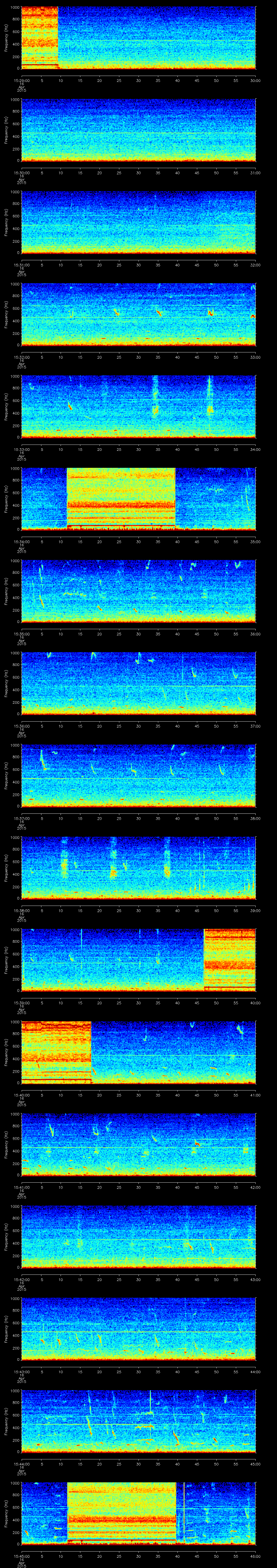
Task: Click the 15:35:00 start time label
Action: tap(21, 634)
